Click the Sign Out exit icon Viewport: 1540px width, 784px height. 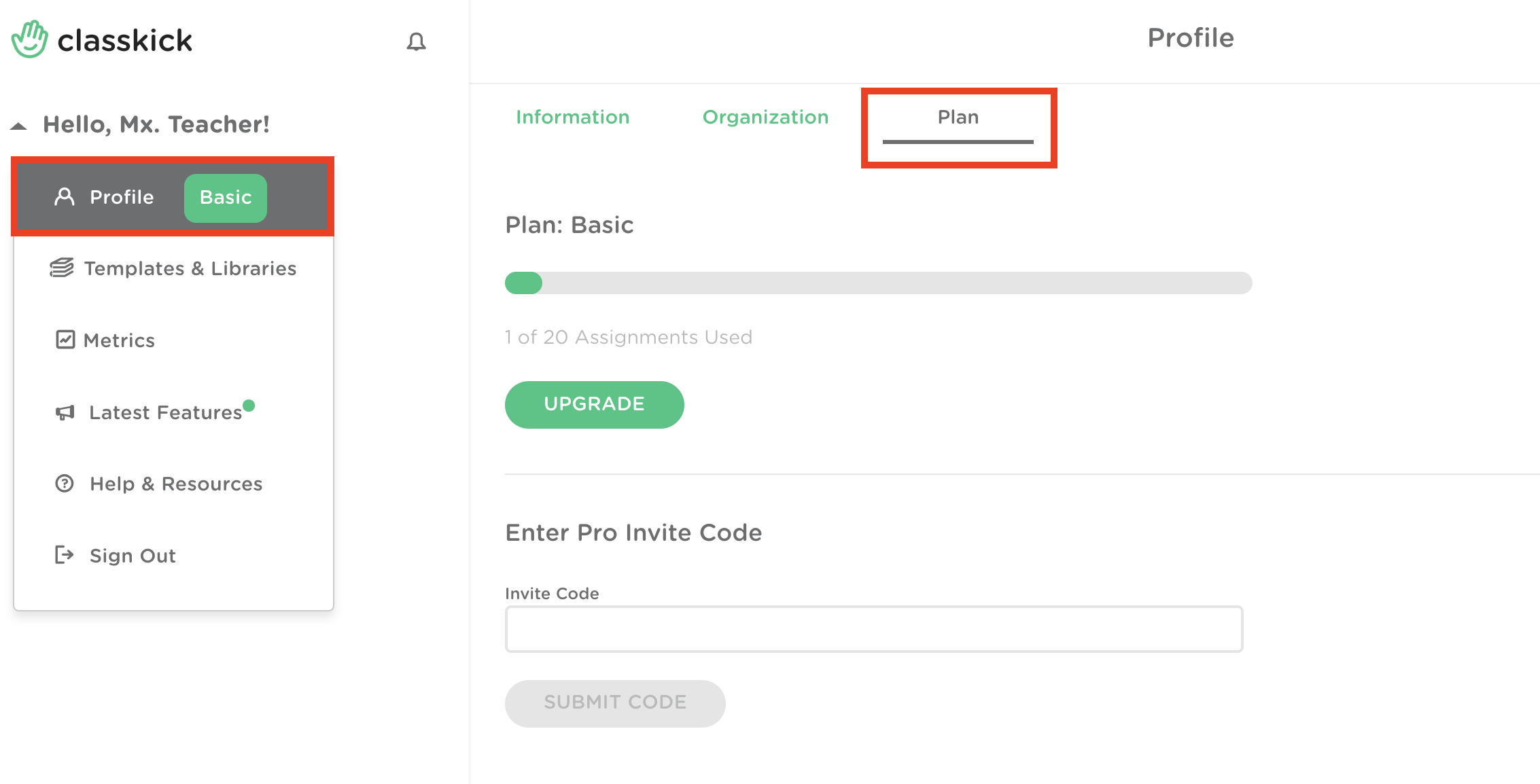64,555
